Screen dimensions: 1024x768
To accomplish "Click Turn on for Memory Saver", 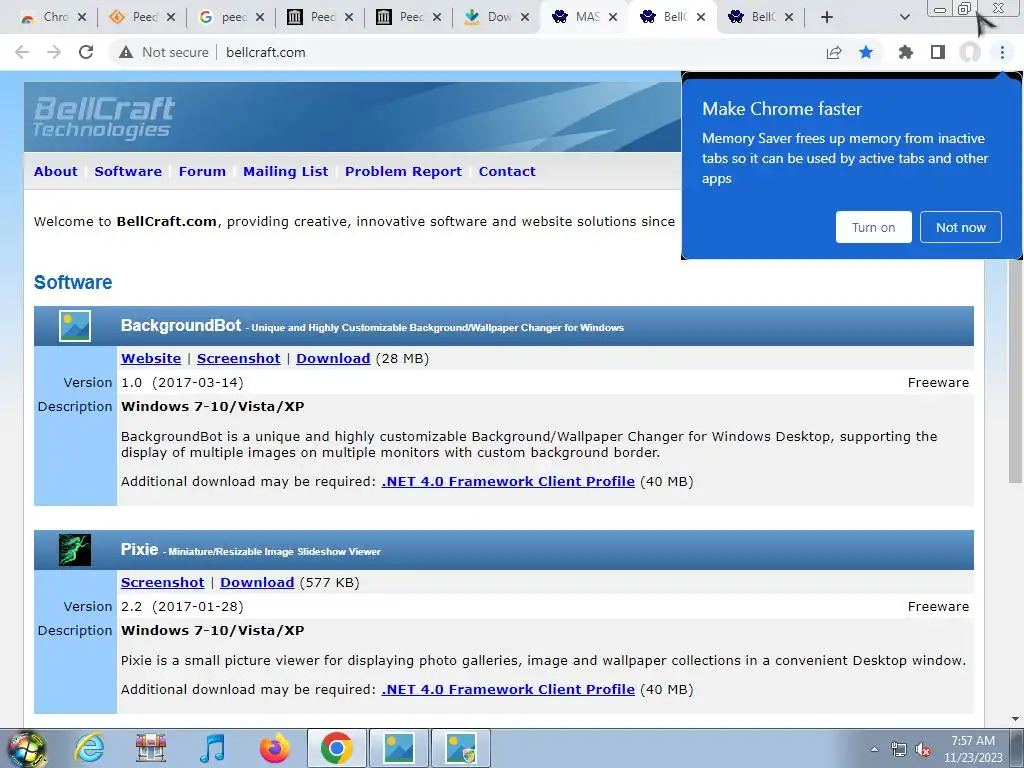I will 874,227.
